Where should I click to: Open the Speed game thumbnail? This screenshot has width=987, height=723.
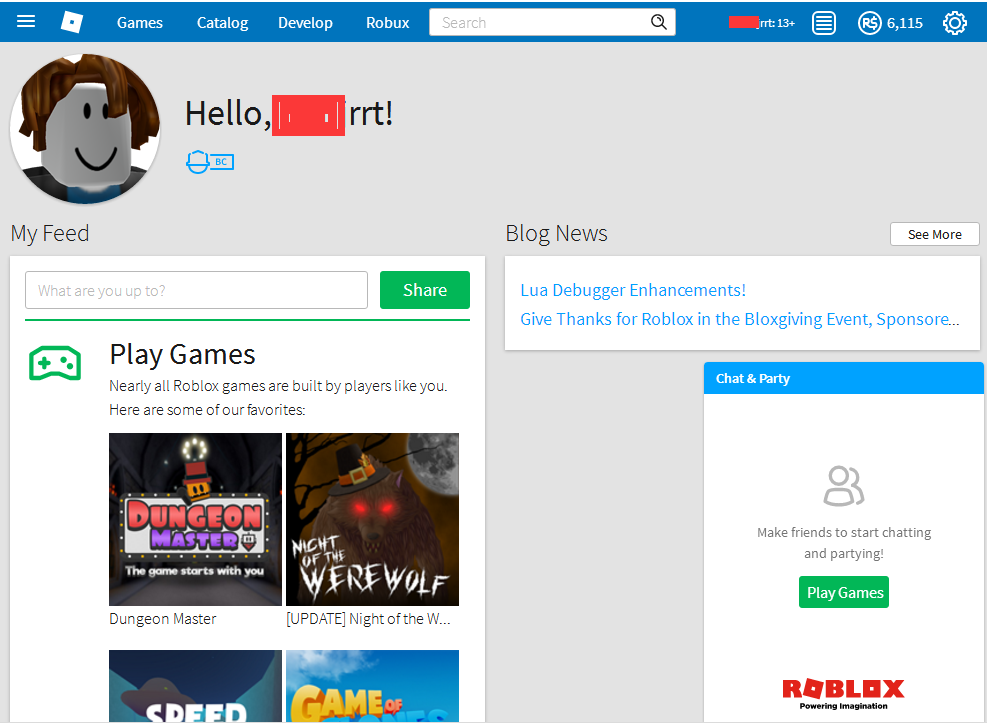(x=195, y=686)
